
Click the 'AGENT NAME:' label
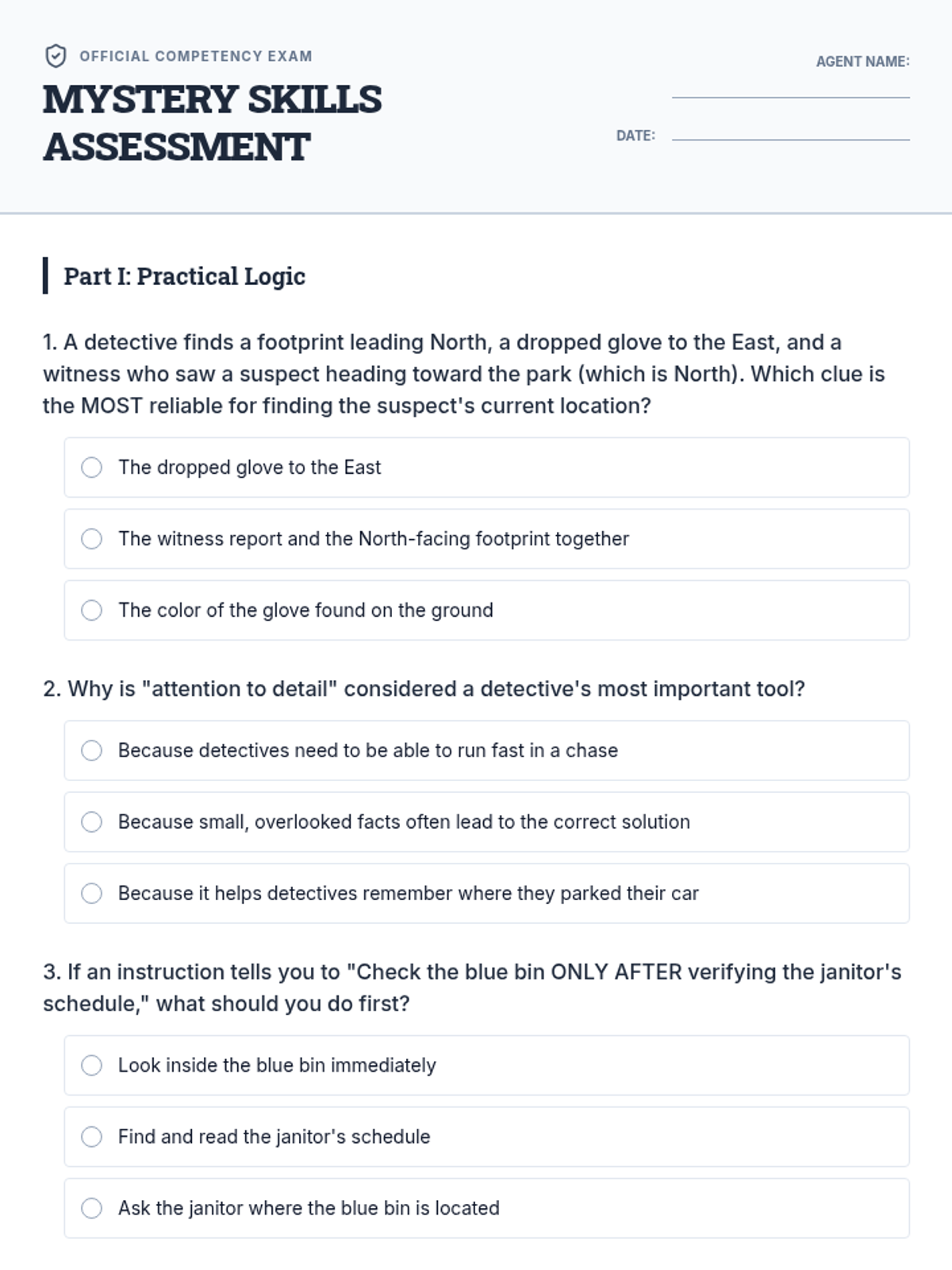tap(862, 62)
